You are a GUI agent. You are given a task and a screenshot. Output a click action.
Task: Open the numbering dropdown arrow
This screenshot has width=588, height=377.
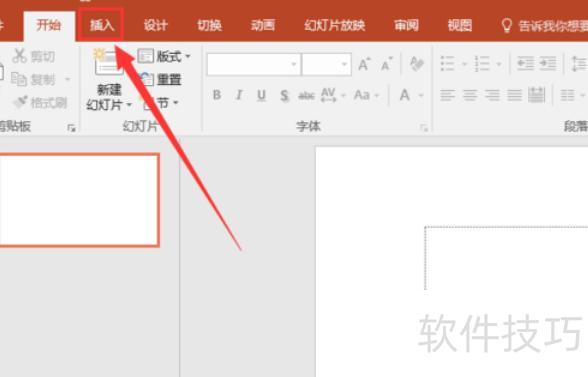(x=499, y=64)
